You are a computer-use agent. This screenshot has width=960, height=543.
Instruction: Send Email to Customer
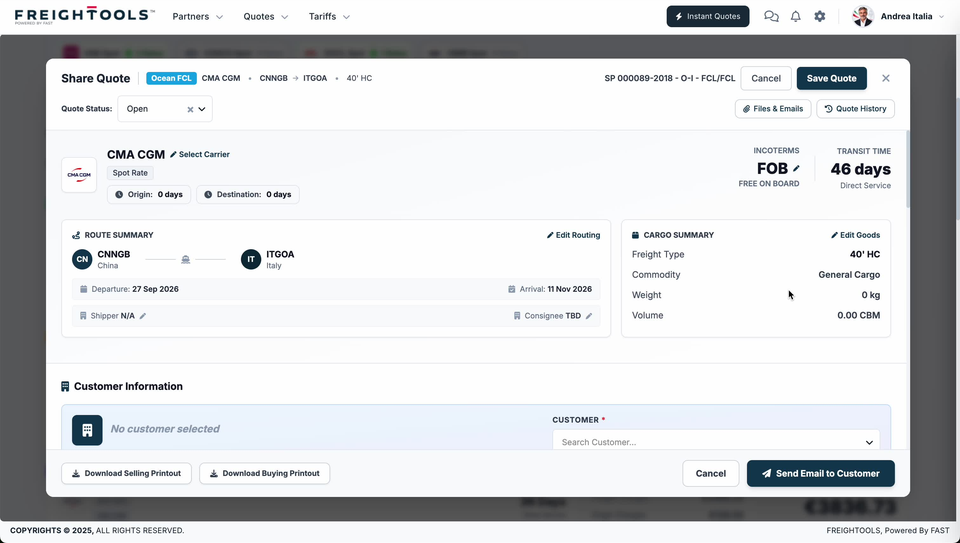point(820,473)
